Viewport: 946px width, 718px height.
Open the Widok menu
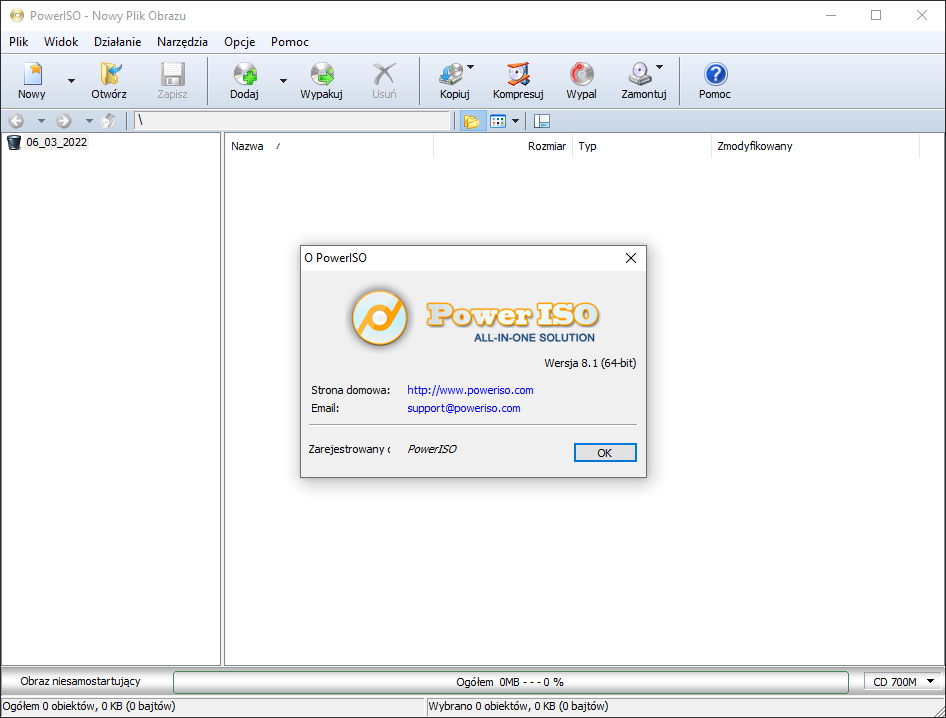coord(61,42)
